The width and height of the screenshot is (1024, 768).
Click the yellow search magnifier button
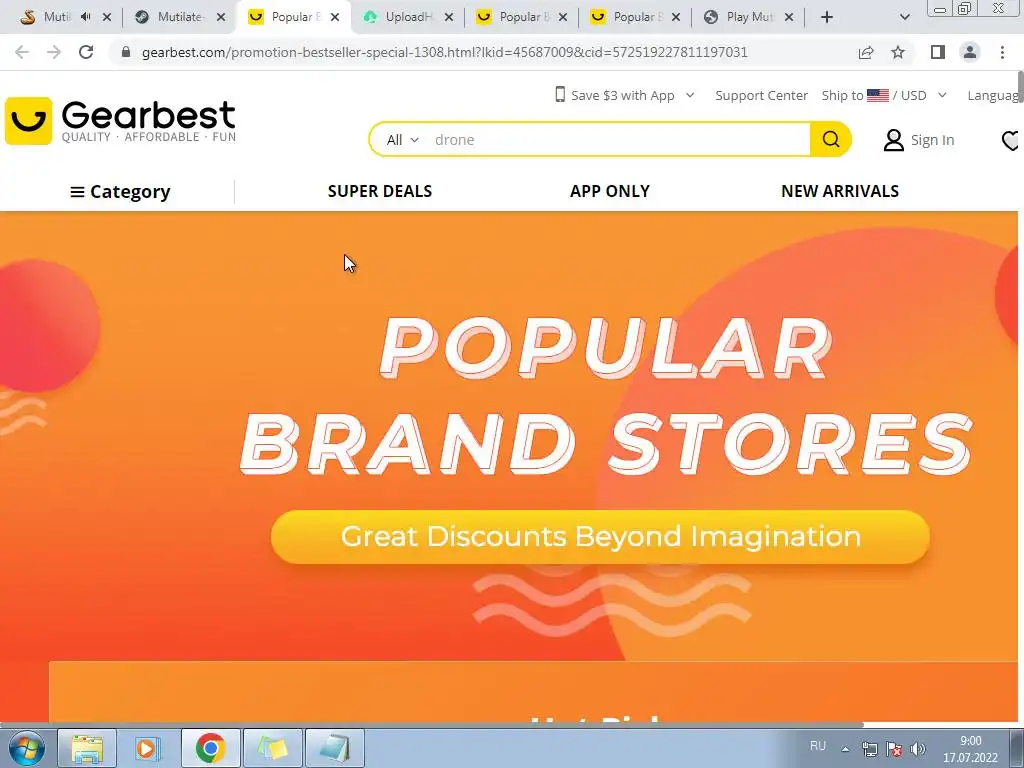coord(831,139)
